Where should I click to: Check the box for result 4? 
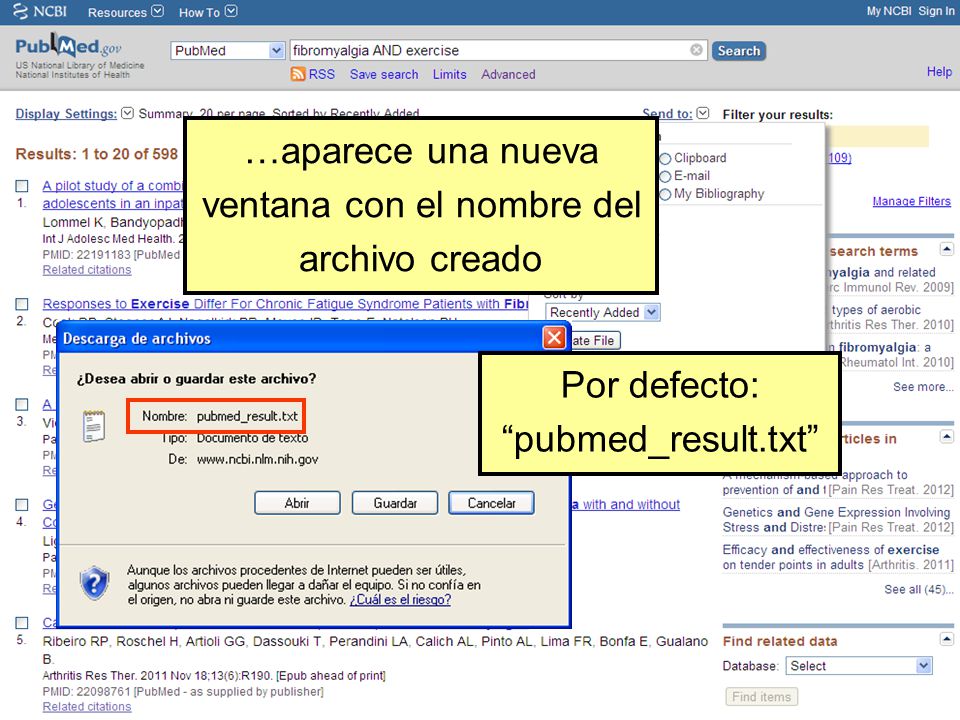tap(22, 504)
